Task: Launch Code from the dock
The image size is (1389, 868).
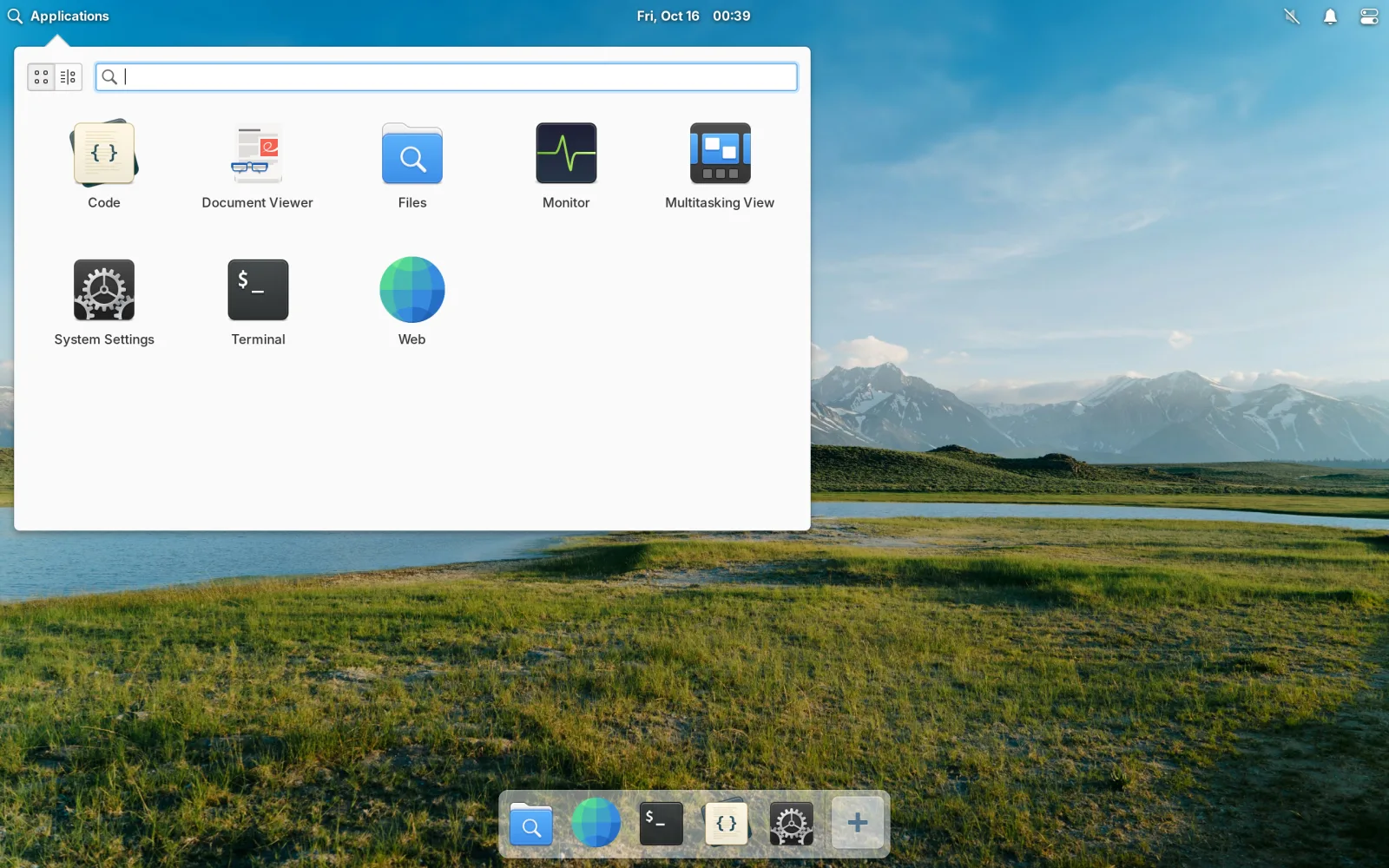Action: click(x=727, y=821)
